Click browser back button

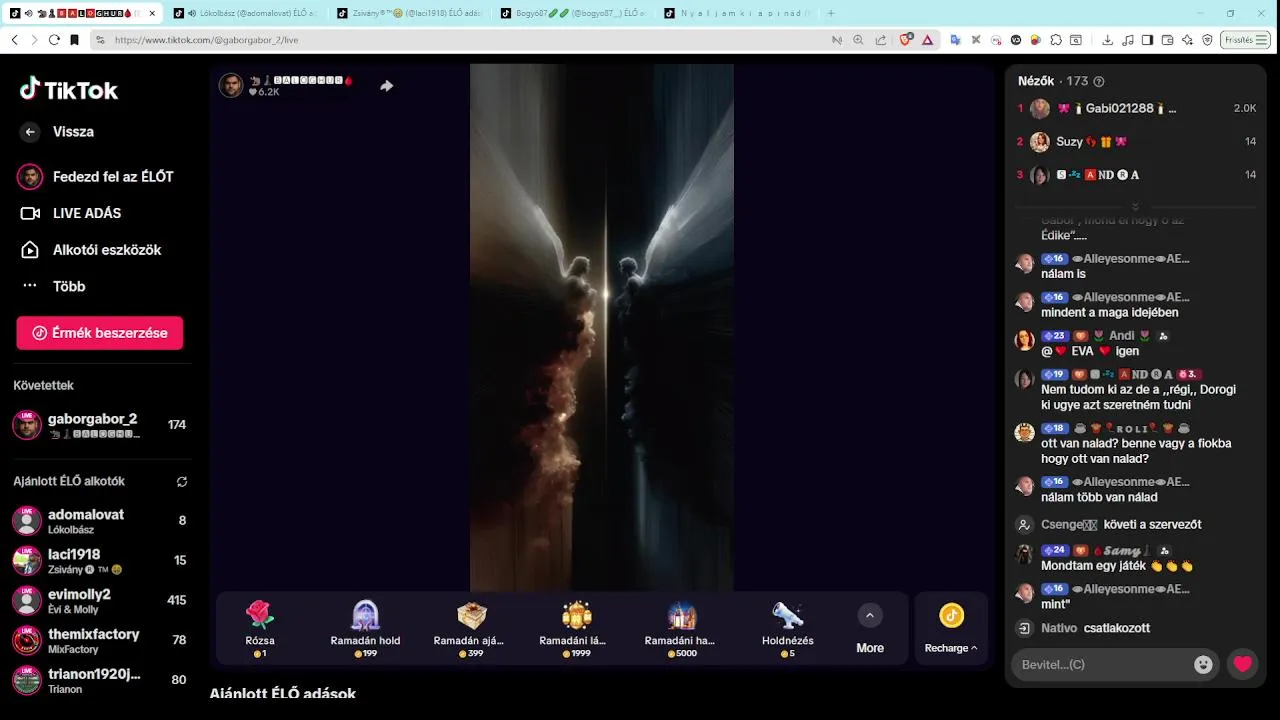point(15,40)
